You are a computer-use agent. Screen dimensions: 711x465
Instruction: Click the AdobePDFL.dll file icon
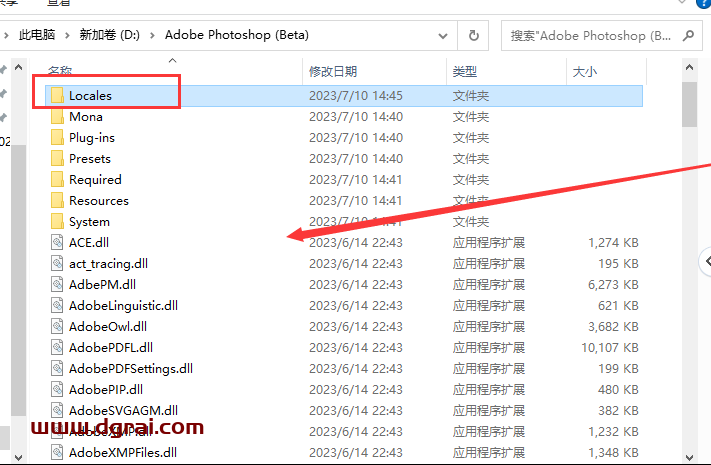click(x=57, y=348)
